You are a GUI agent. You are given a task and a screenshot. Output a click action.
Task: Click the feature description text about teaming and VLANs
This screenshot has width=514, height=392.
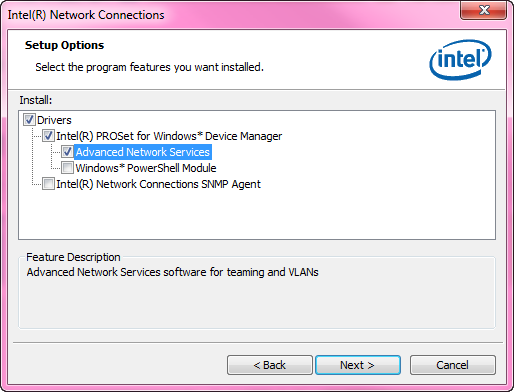pos(172,272)
